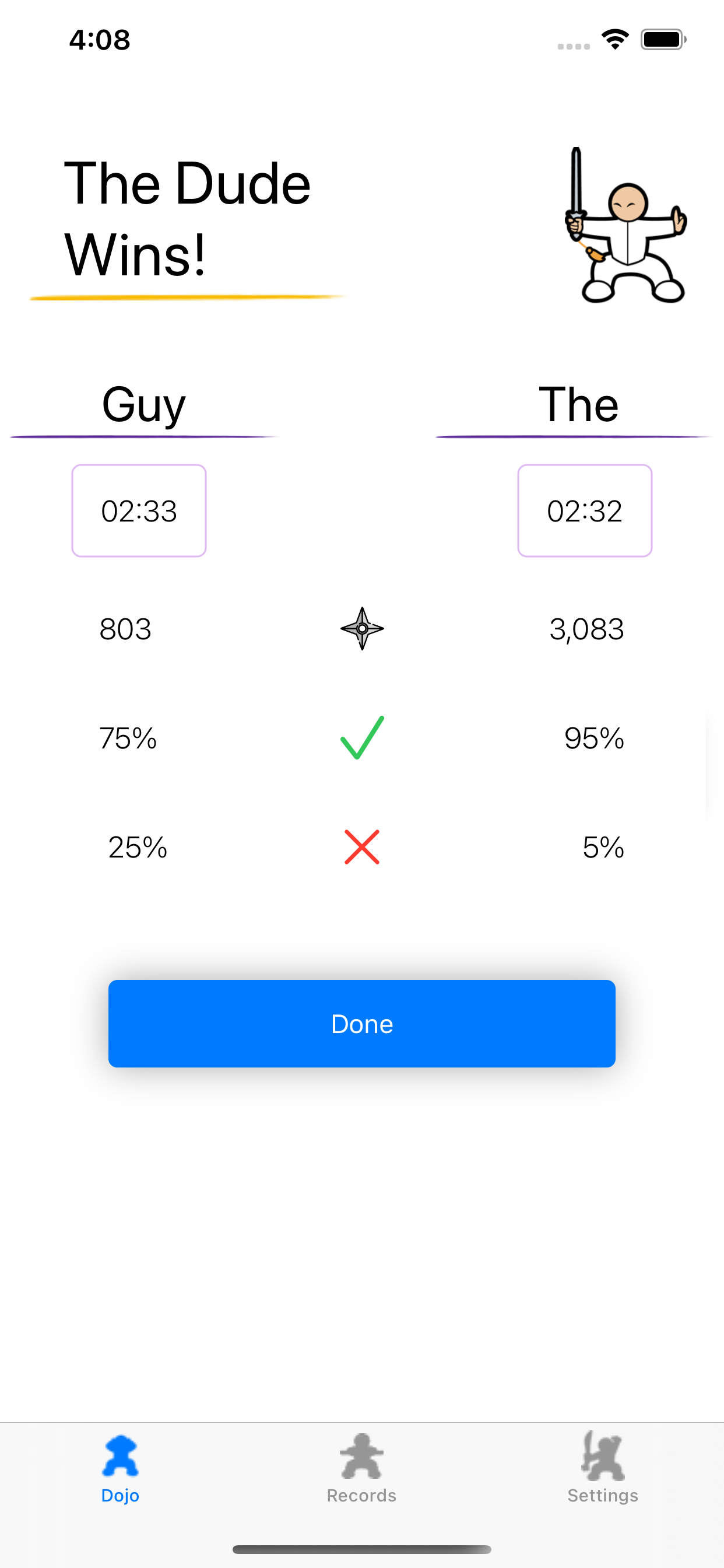Click the shuriken icon between the scores

363,629
